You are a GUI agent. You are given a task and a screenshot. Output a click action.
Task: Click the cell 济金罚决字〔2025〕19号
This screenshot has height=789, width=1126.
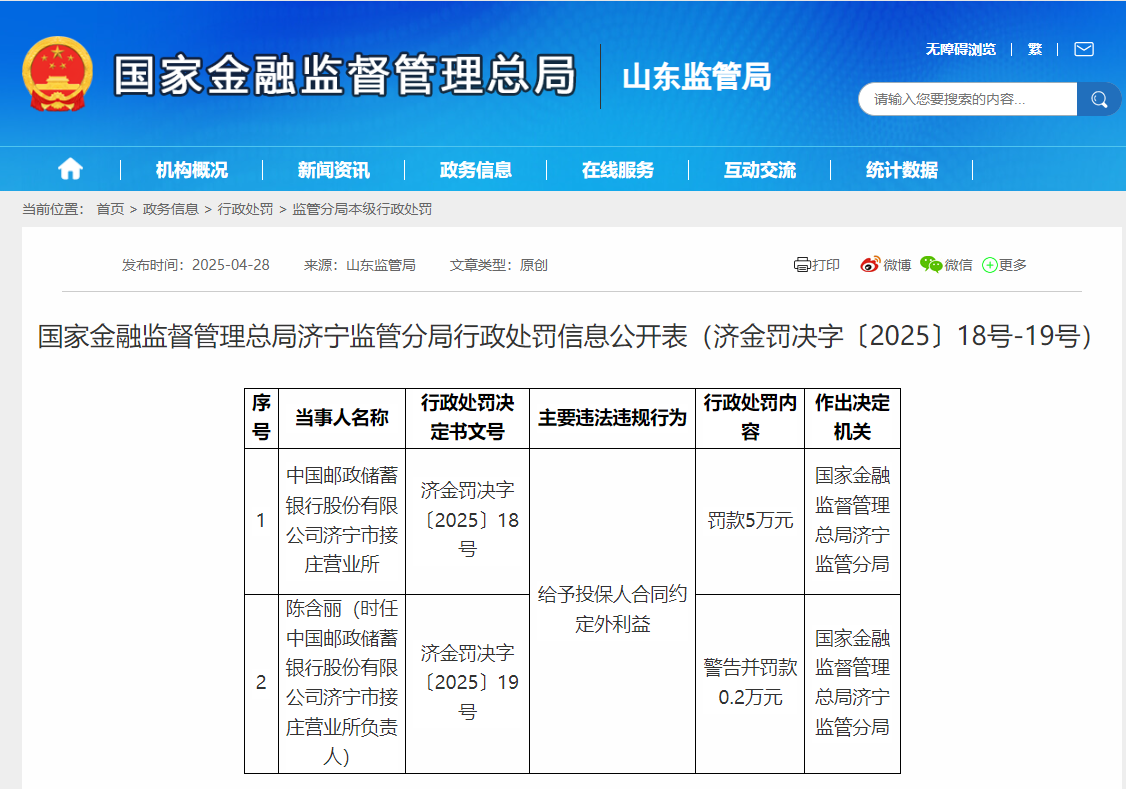(467, 683)
